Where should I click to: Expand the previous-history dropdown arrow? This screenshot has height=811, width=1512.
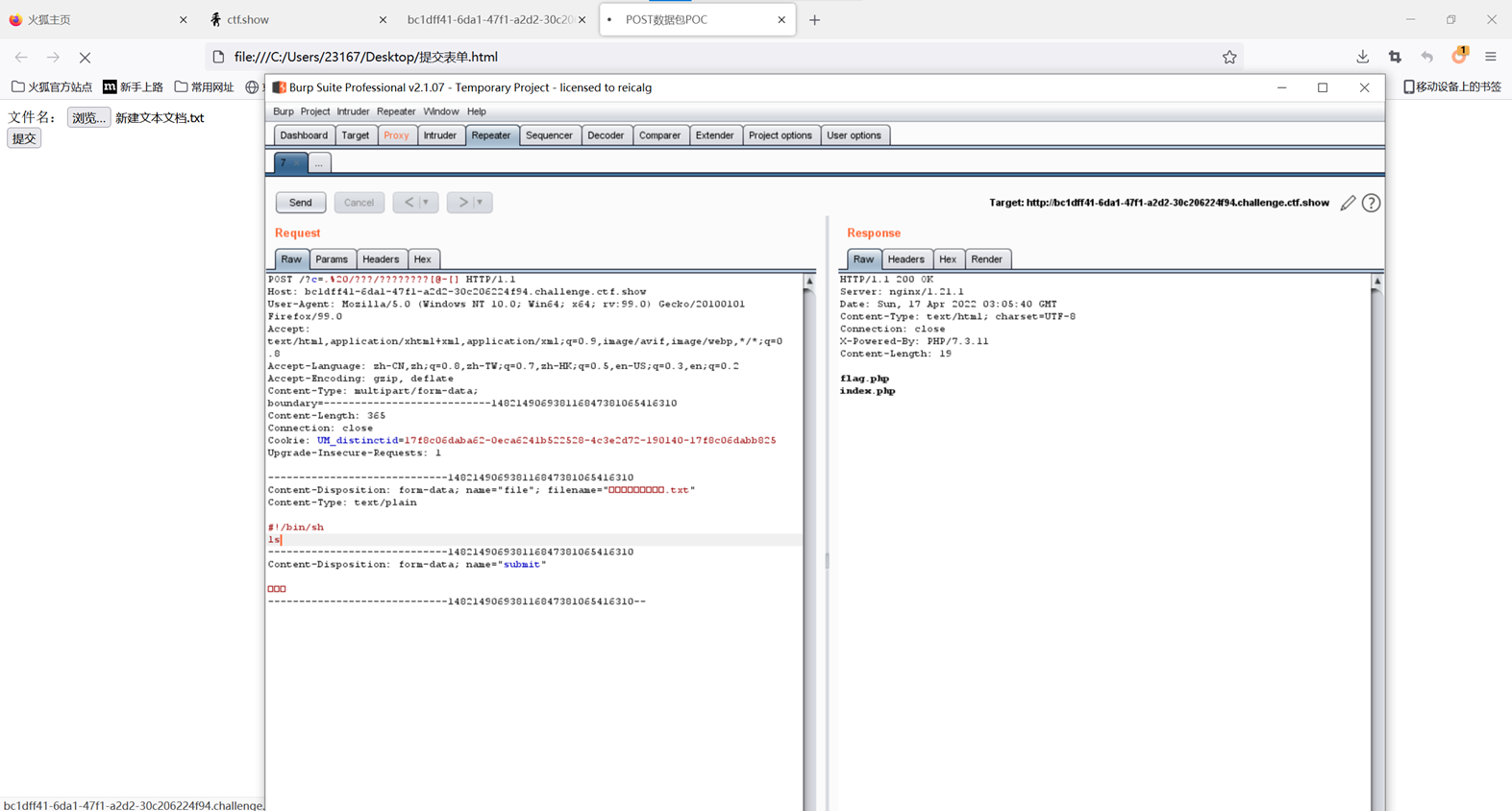[x=427, y=203]
